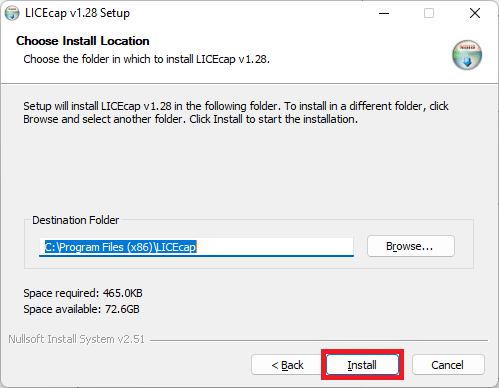
Task: Click the 'Choose Install Location' heading
Action: click(x=83, y=41)
